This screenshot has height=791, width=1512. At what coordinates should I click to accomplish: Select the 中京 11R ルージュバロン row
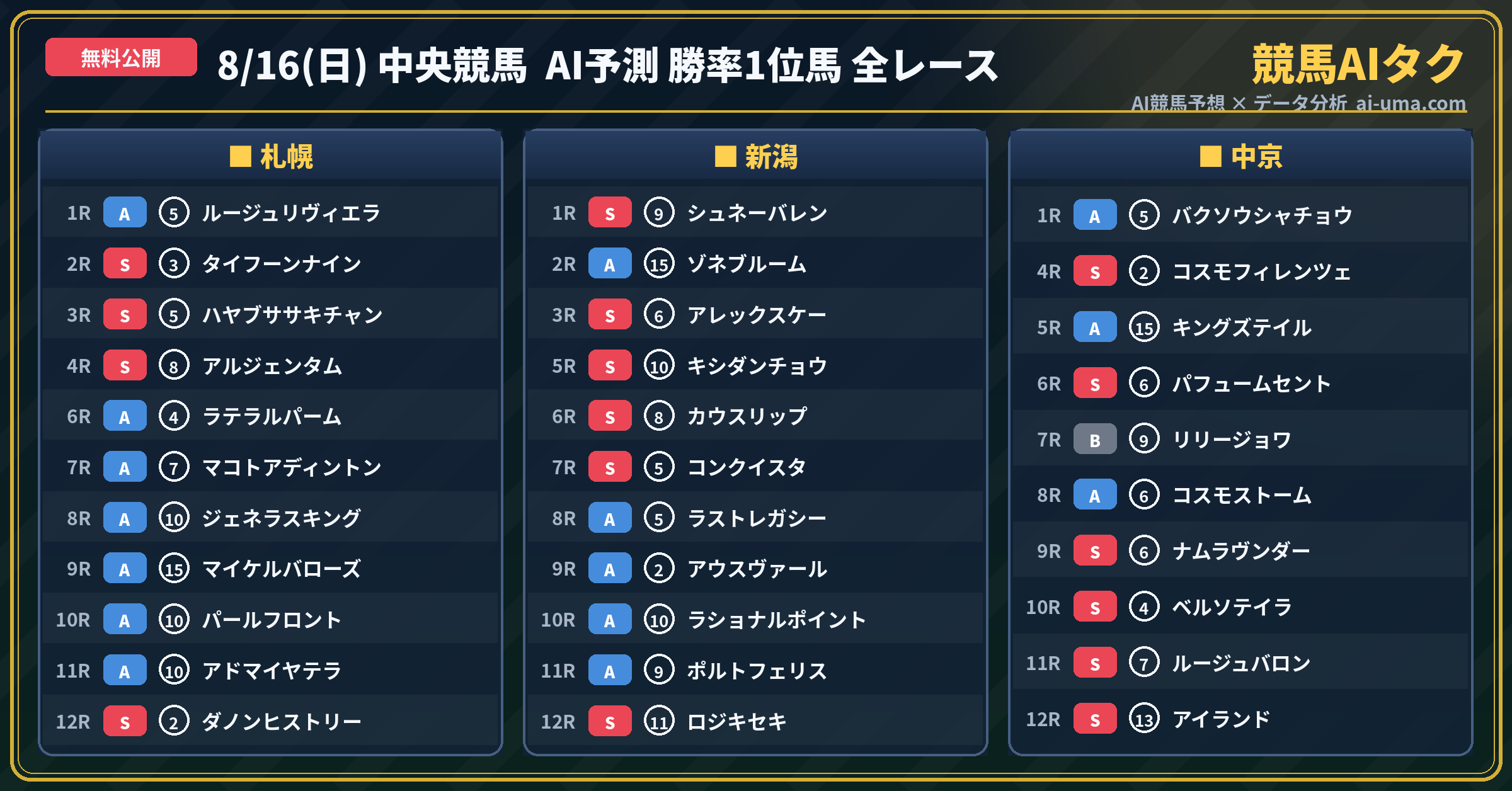(1241, 663)
